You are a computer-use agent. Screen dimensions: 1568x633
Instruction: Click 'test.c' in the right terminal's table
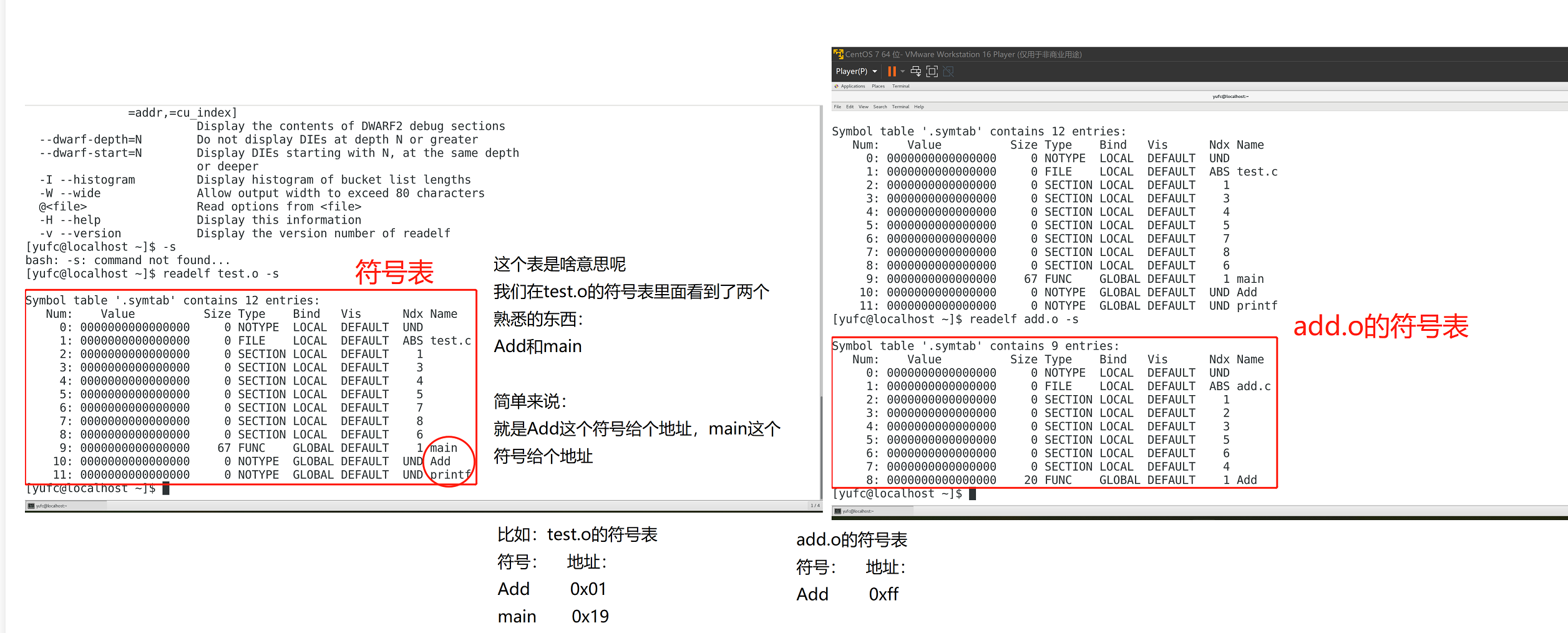click(1257, 172)
